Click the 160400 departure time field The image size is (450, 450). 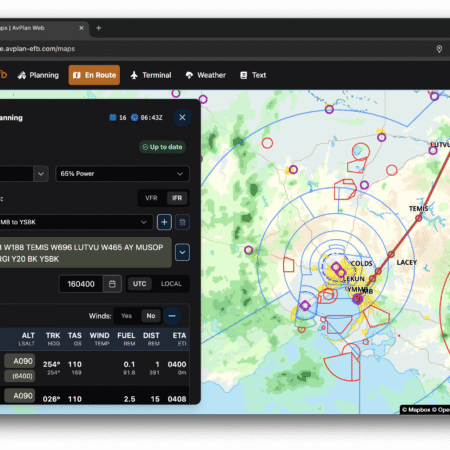[x=81, y=284]
